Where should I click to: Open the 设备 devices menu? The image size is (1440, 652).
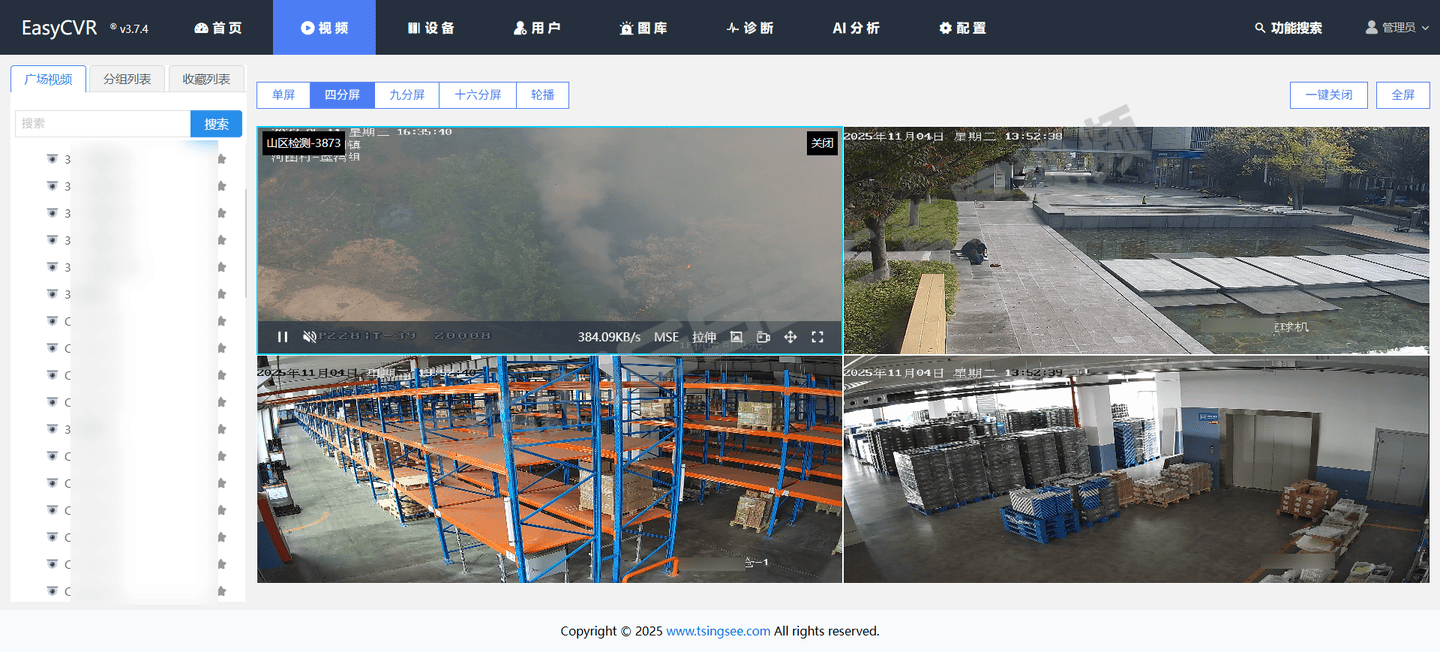pyautogui.click(x=431, y=28)
